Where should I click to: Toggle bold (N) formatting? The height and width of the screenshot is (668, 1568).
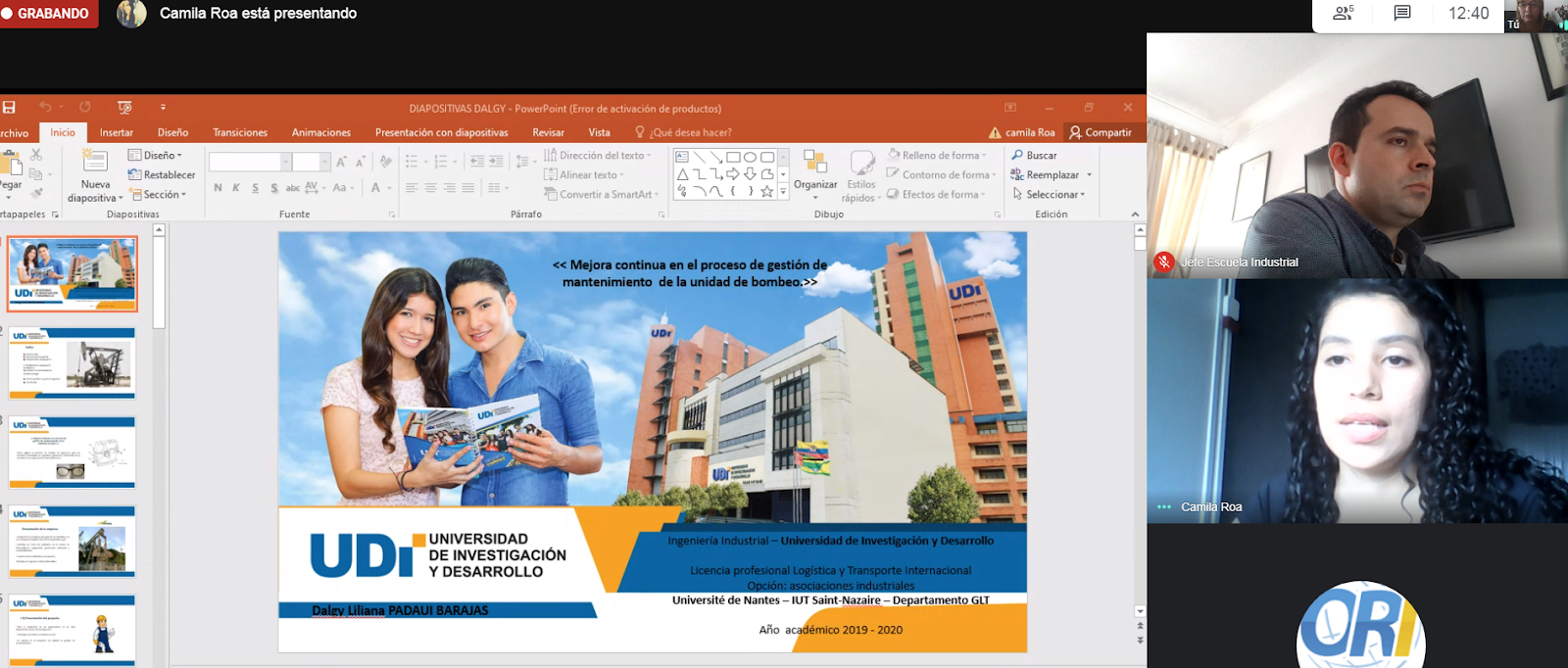pyautogui.click(x=218, y=188)
